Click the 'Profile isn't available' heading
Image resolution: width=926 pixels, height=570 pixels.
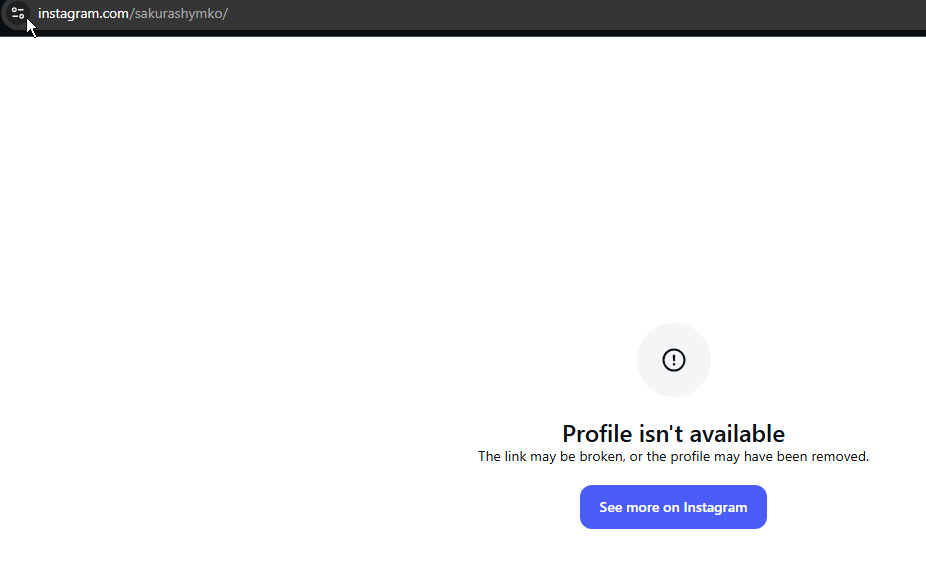pyautogui.click(x=673, y=434)
